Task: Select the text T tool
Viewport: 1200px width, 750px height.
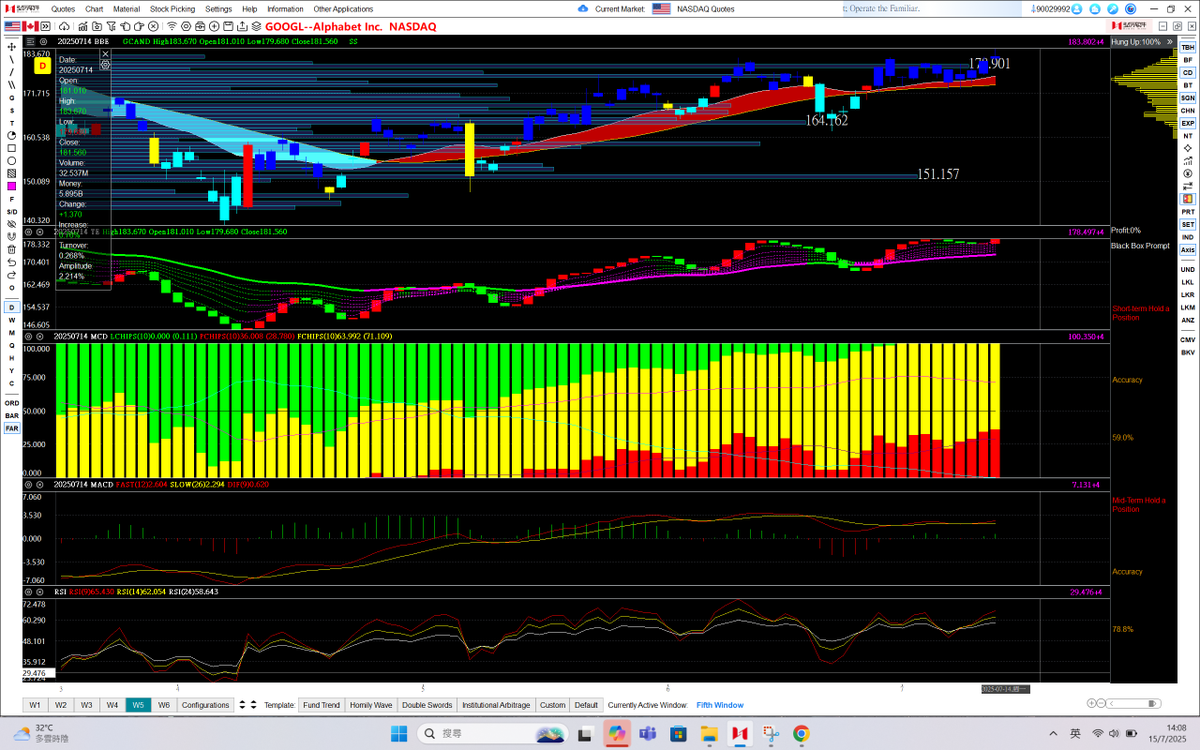Action: click(x=11, y=121)
